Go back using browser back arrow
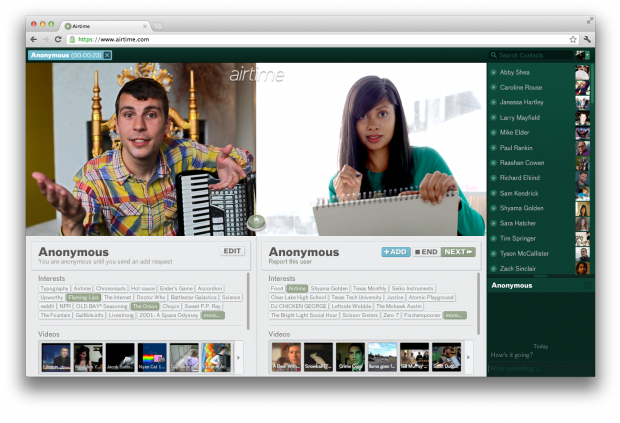Image resolution: width=620 pixels, height=423 pixels. (x=34, y=40)
